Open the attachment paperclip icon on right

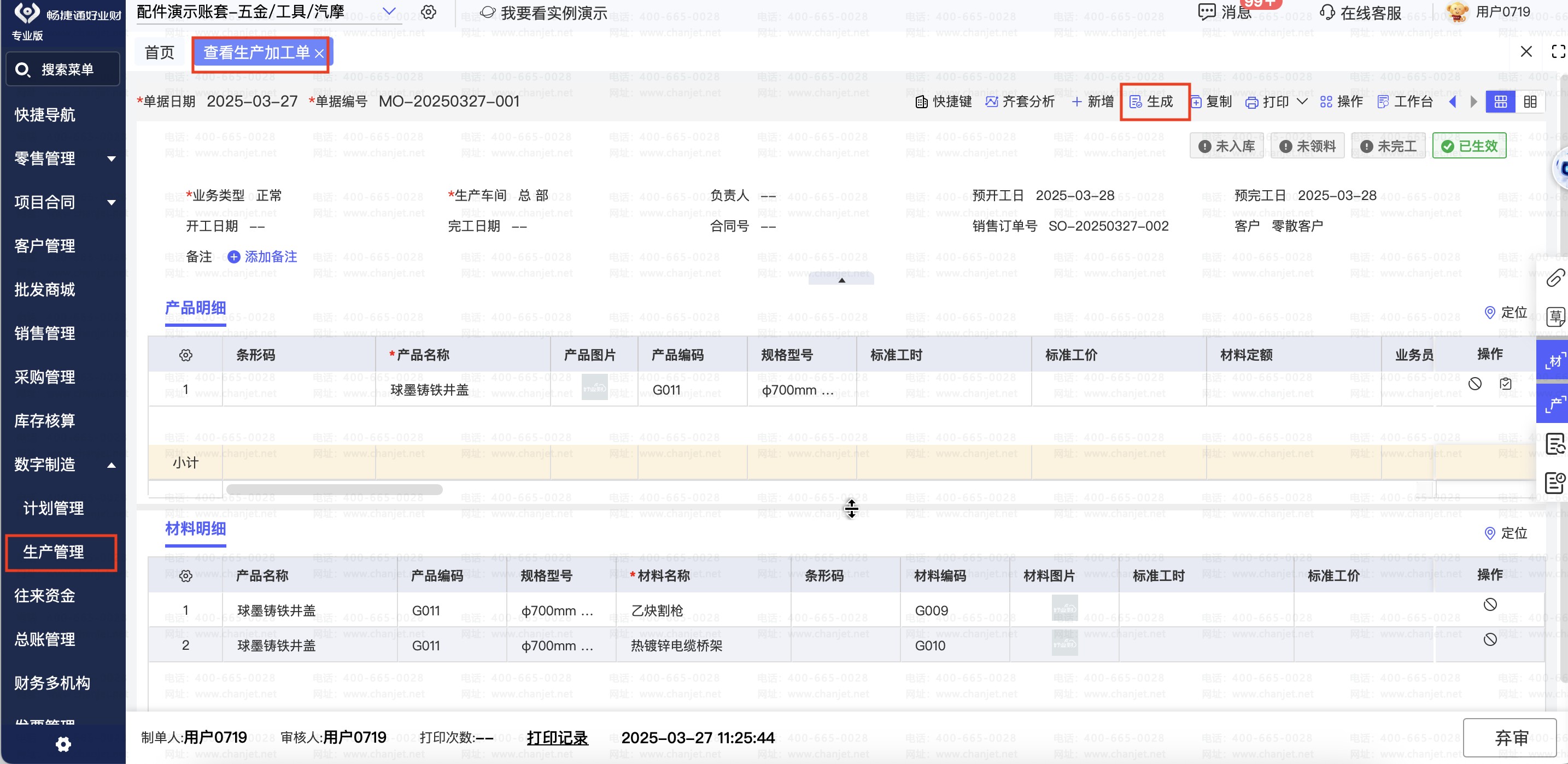click(x=1555, y=278)
